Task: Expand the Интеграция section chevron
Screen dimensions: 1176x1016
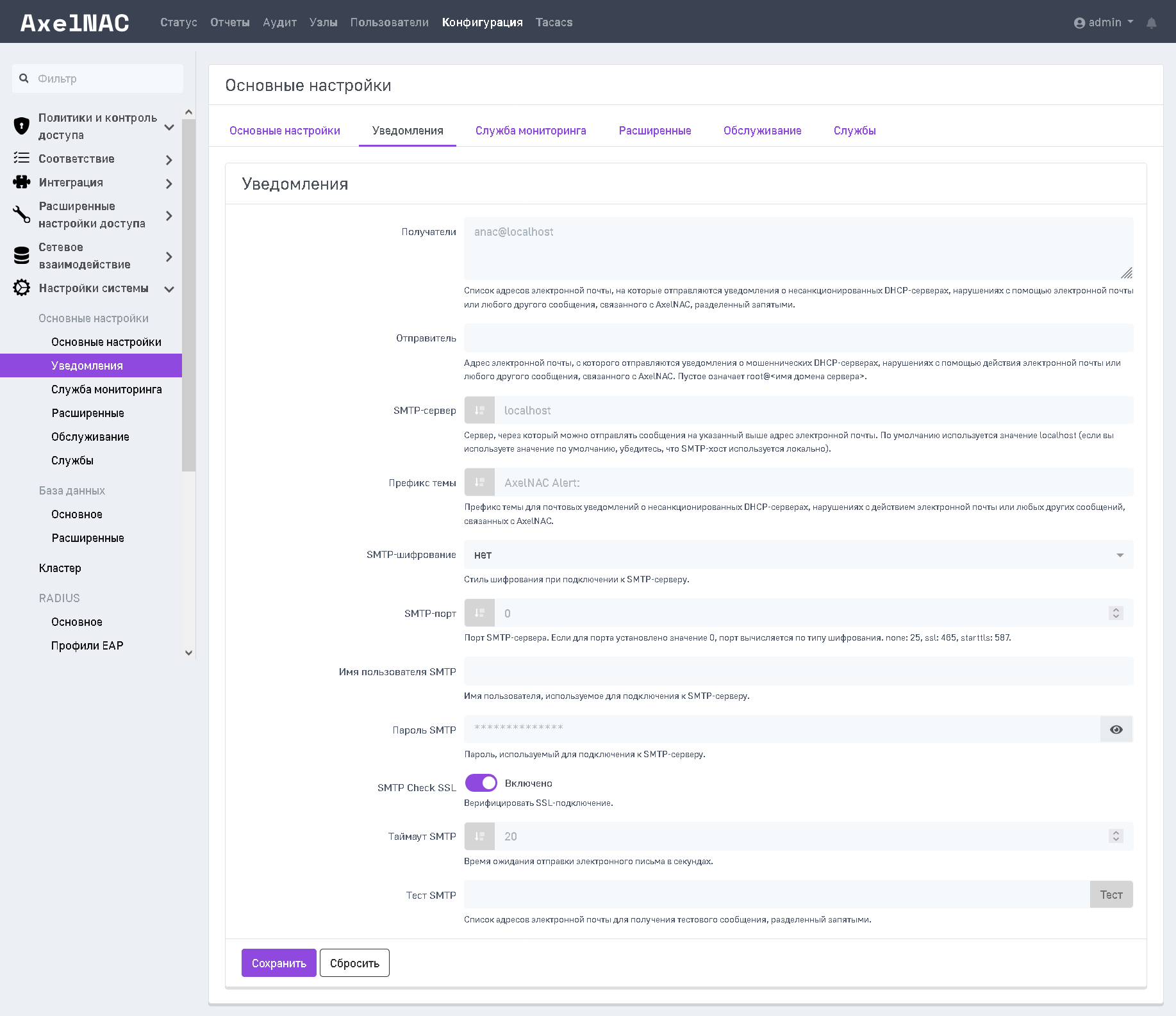Action: click(169, 183)
